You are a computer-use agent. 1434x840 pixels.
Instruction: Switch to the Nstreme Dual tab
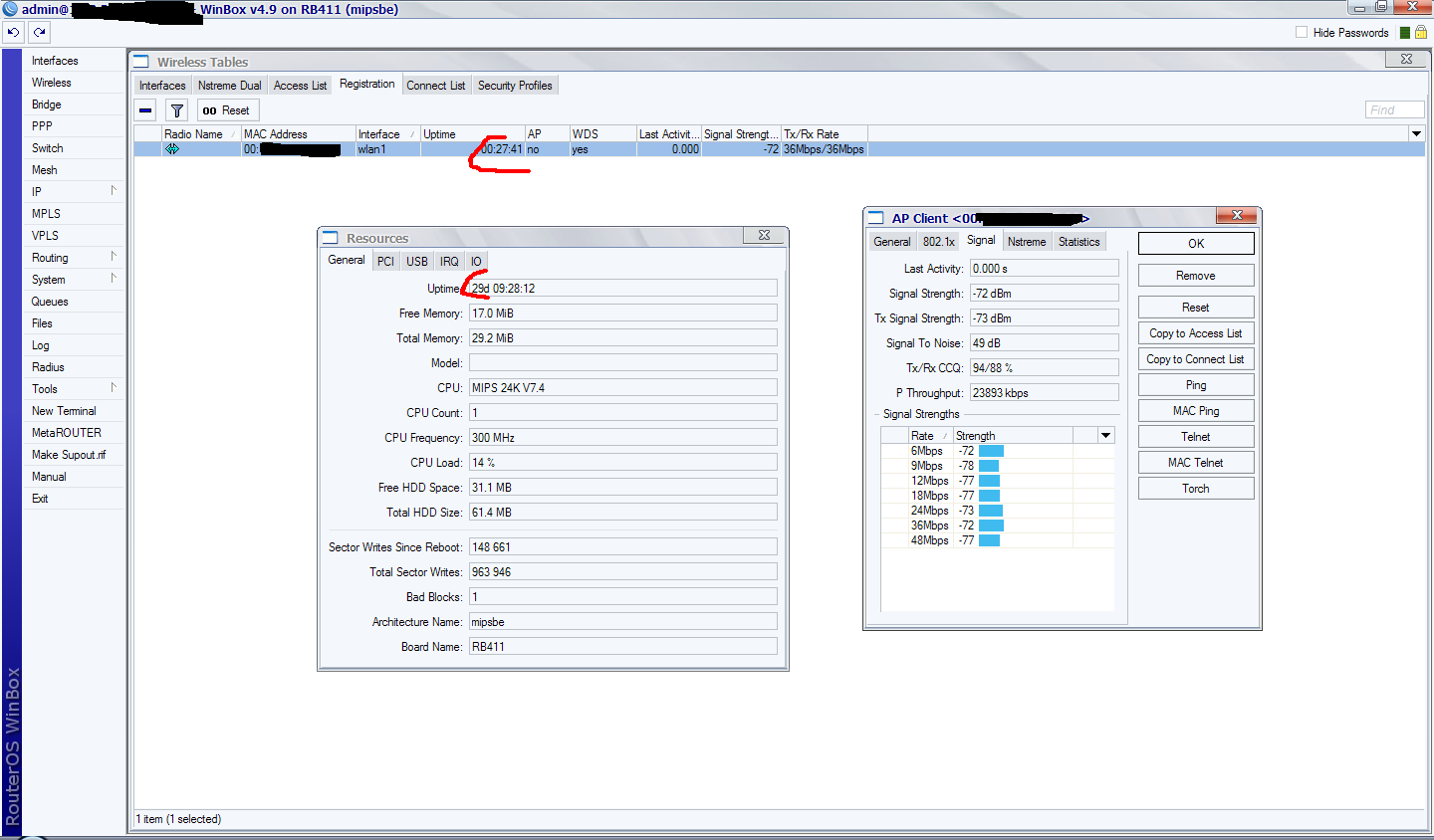230,86
